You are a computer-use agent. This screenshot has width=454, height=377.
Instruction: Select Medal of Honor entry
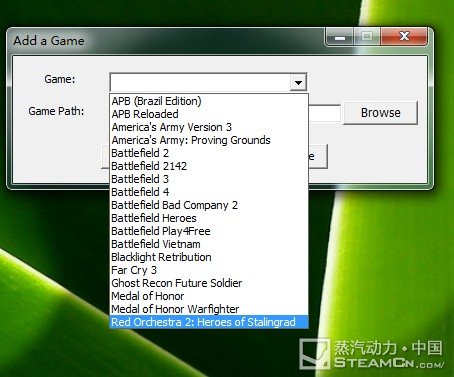click(x=209, y=296)
